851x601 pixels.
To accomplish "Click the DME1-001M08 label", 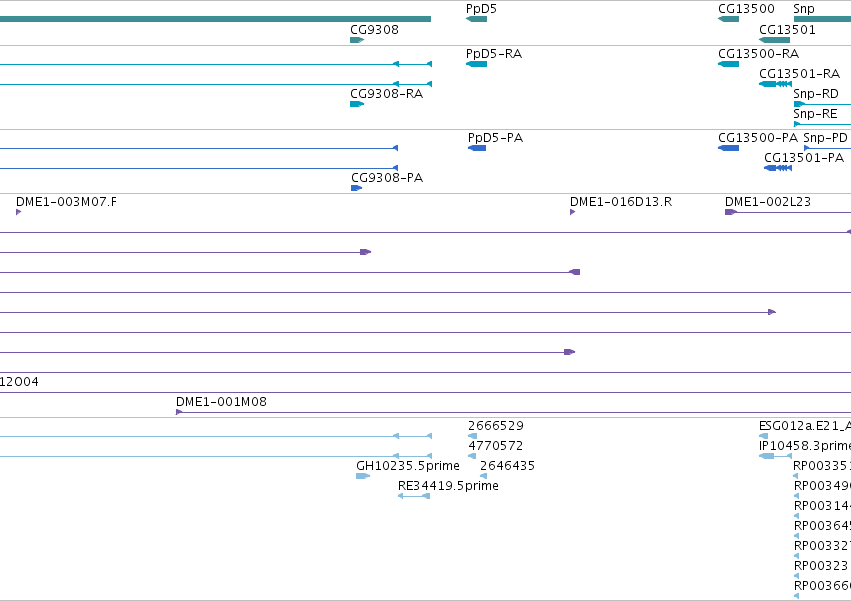I will tap(221, 402).
